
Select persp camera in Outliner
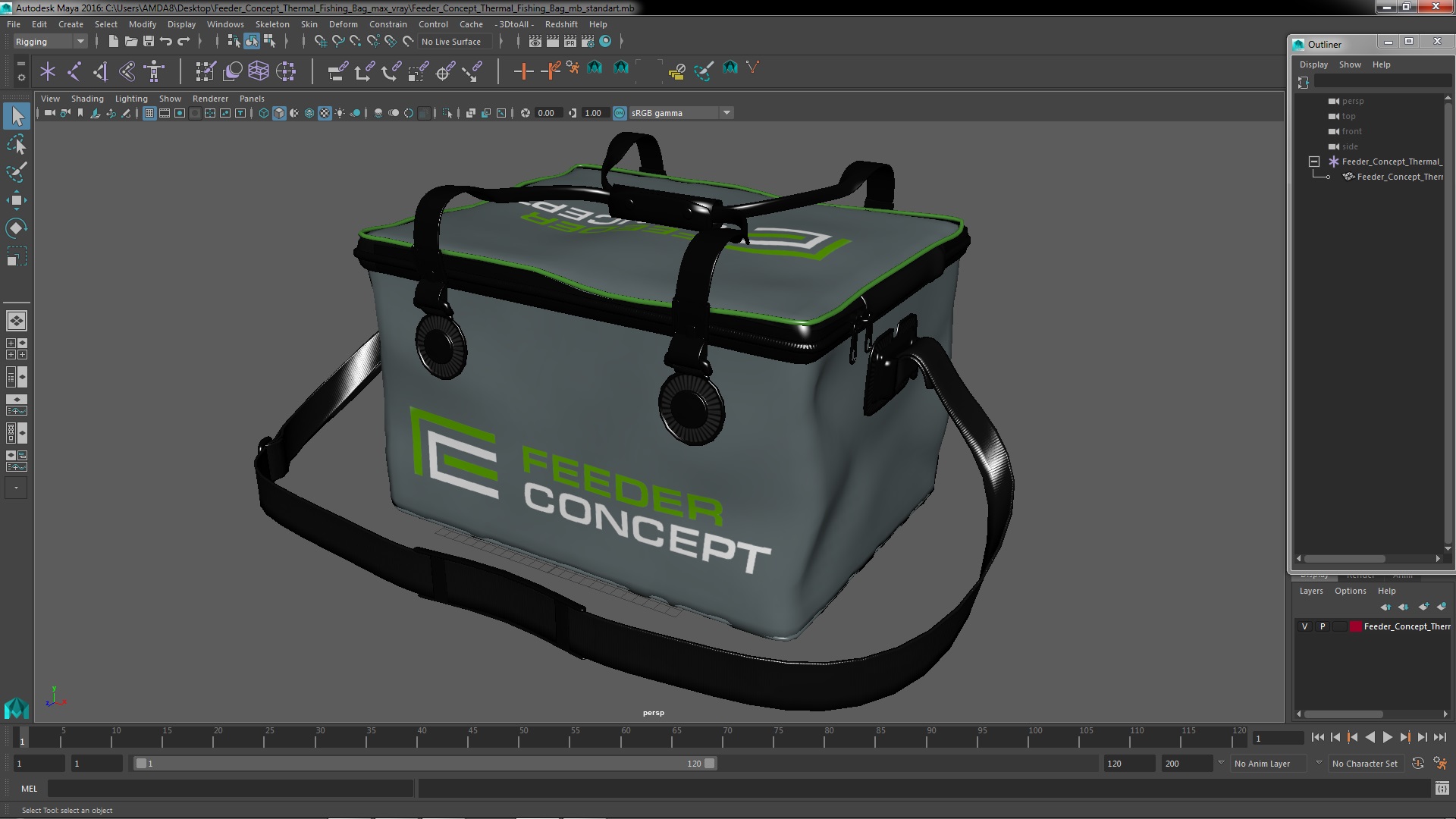coord(1352,101)
